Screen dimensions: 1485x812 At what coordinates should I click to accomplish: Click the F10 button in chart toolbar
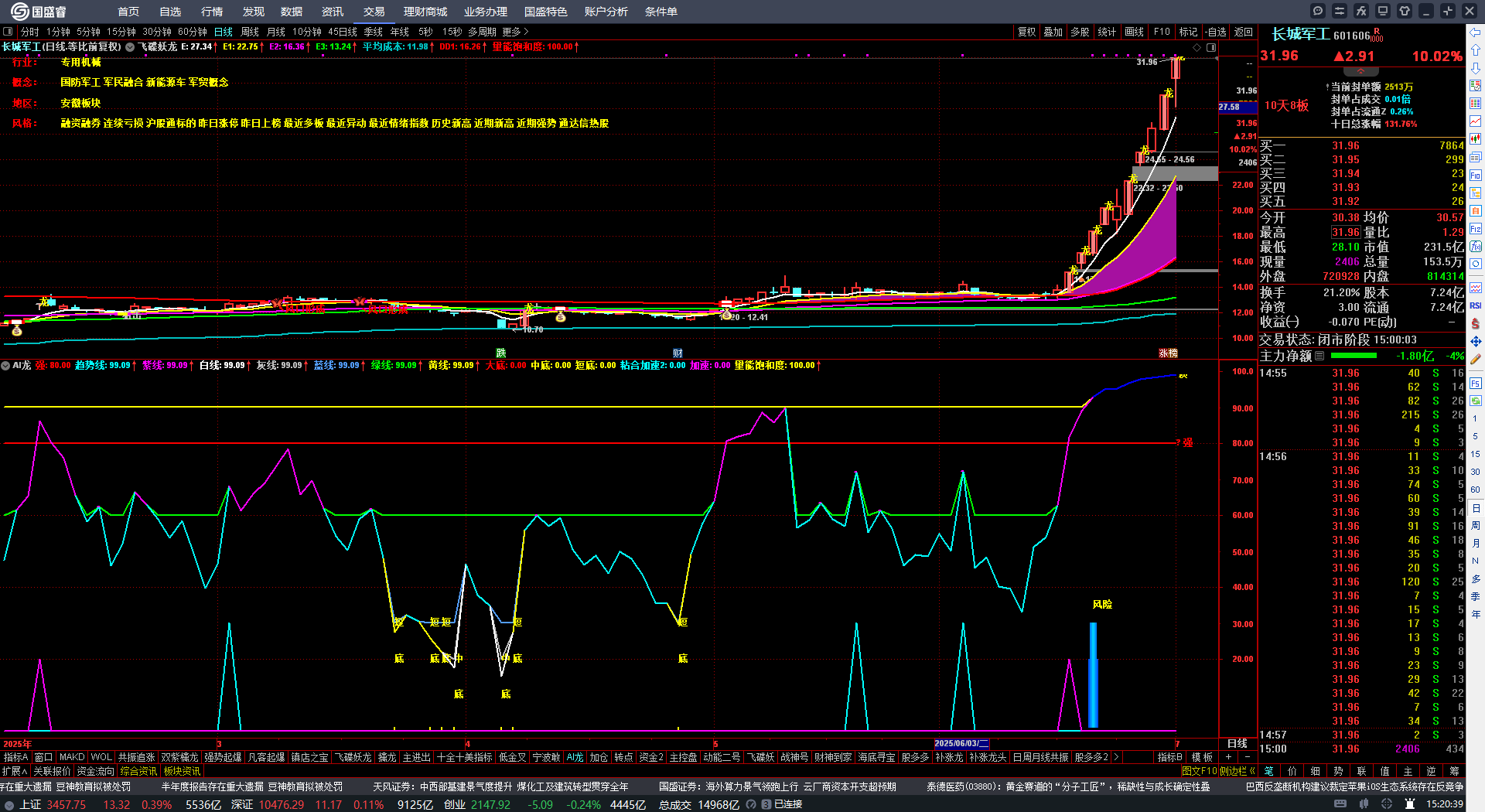1162,32
